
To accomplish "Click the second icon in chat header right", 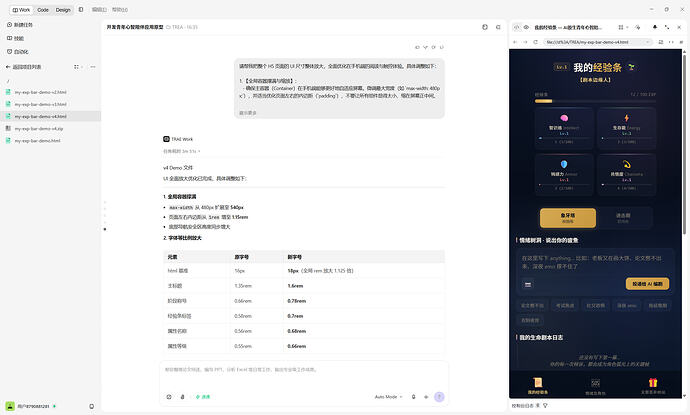I will pyautogui.click(x=498, y=27).
